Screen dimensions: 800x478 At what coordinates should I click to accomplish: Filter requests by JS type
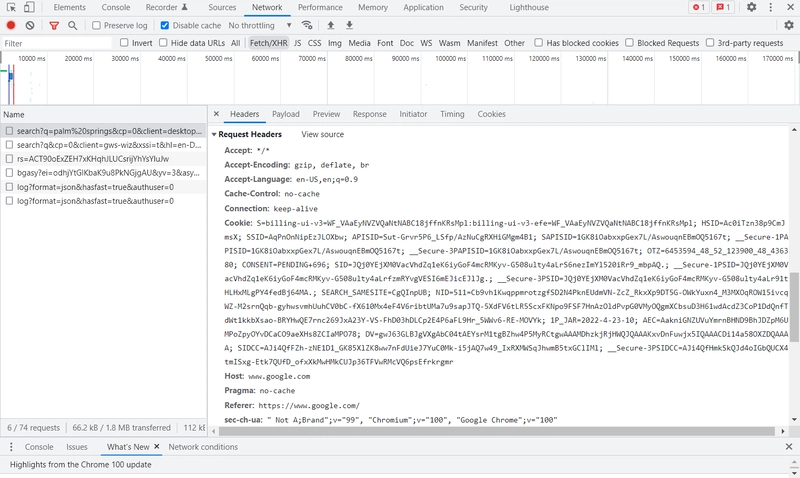tap(297, 43)
